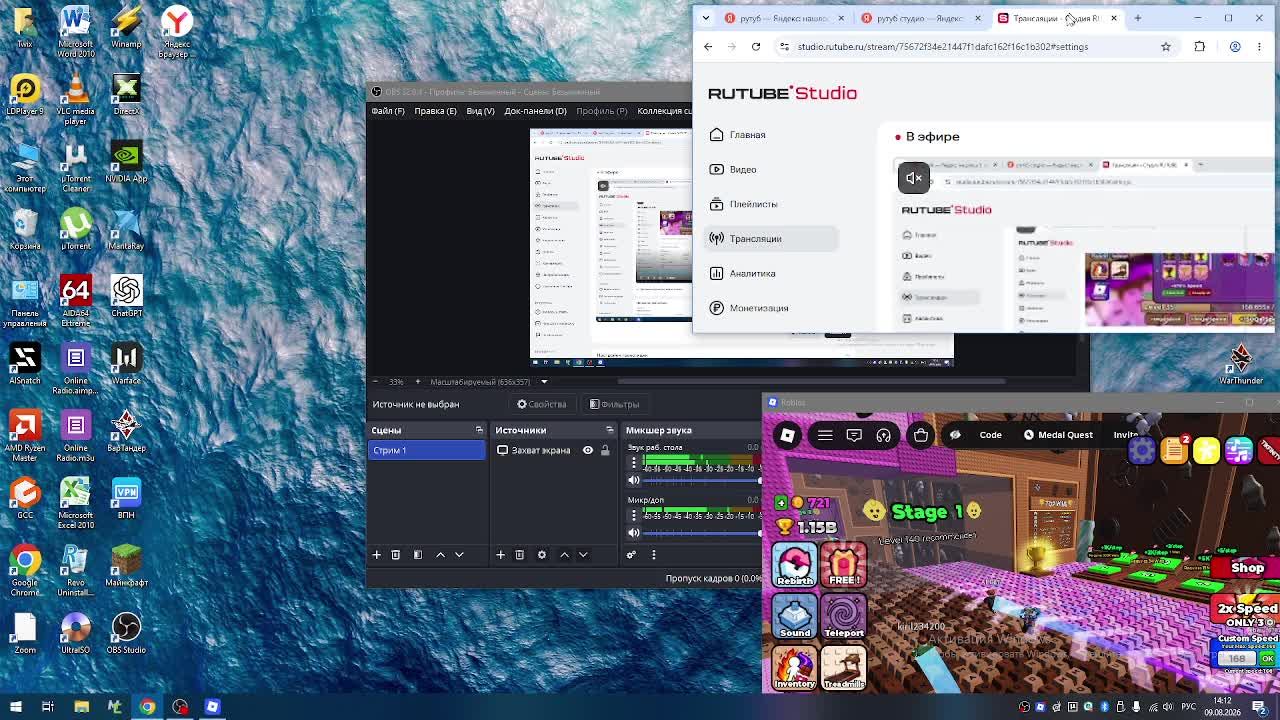Add a new source in OBS
Screen dimensions: 1280x720
(x=500, y=554)
